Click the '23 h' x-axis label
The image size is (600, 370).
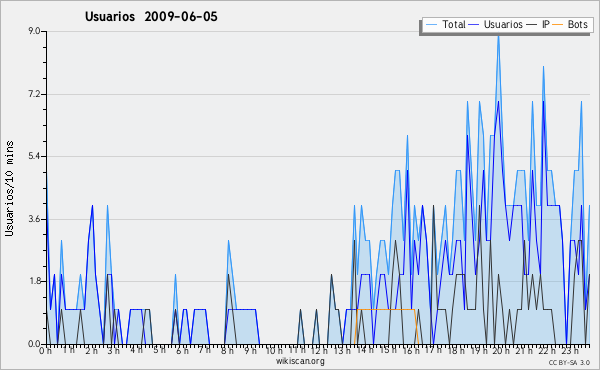569,350
